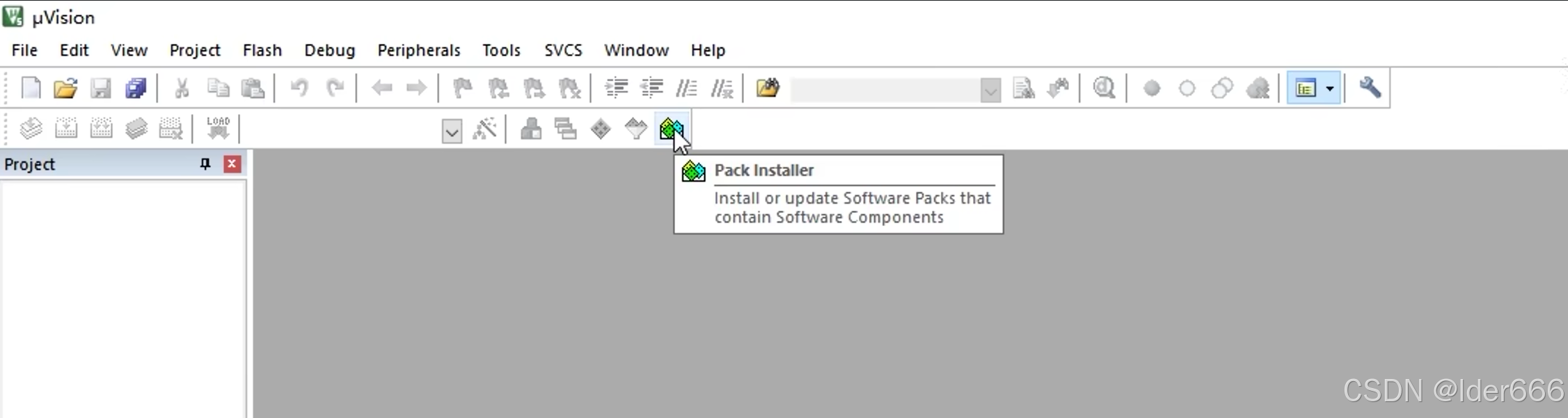Pin the Project panel with the pushpin
Viewport: 1568px width, 418px height.
pos(205,164)
